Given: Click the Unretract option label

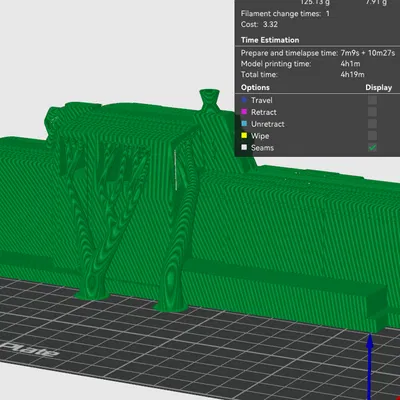Looking at the screenshot, I should tap(268, 124).
